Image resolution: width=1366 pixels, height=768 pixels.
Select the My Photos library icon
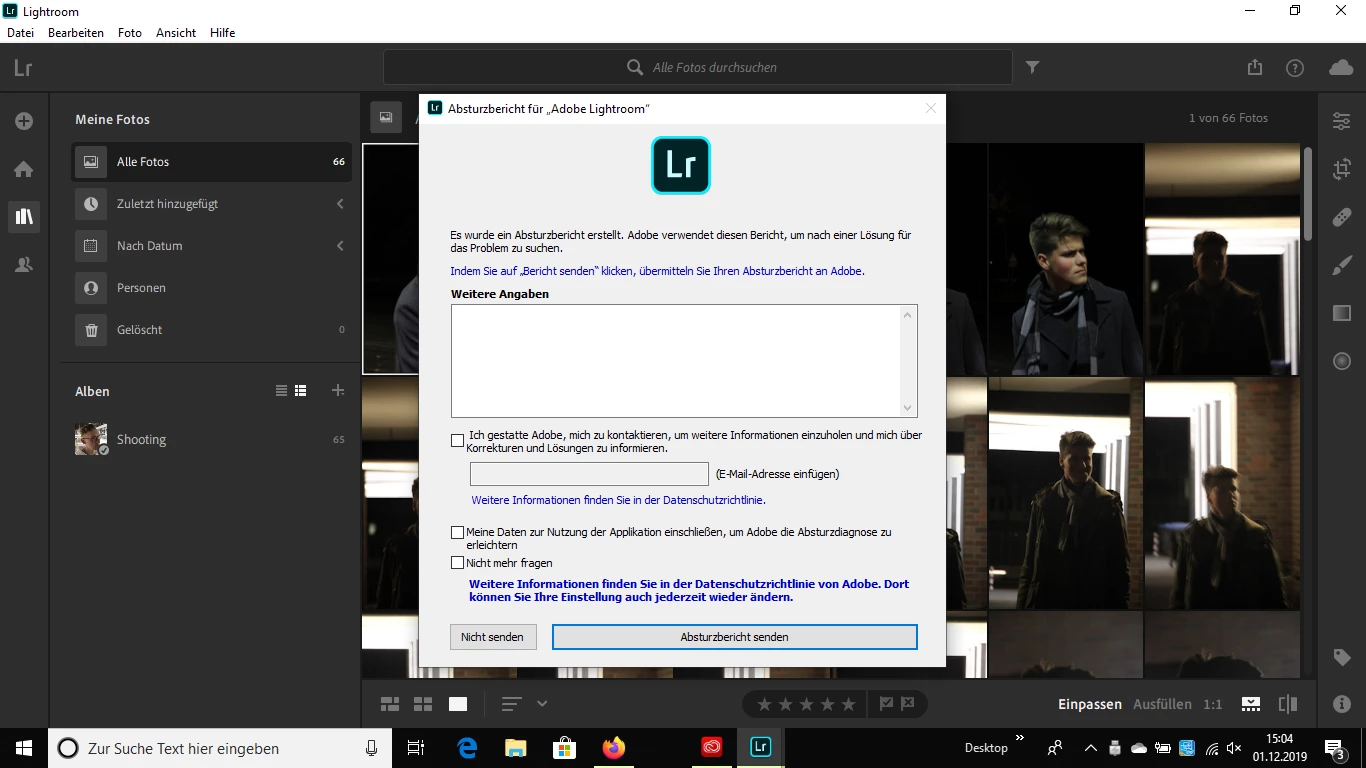24,216
